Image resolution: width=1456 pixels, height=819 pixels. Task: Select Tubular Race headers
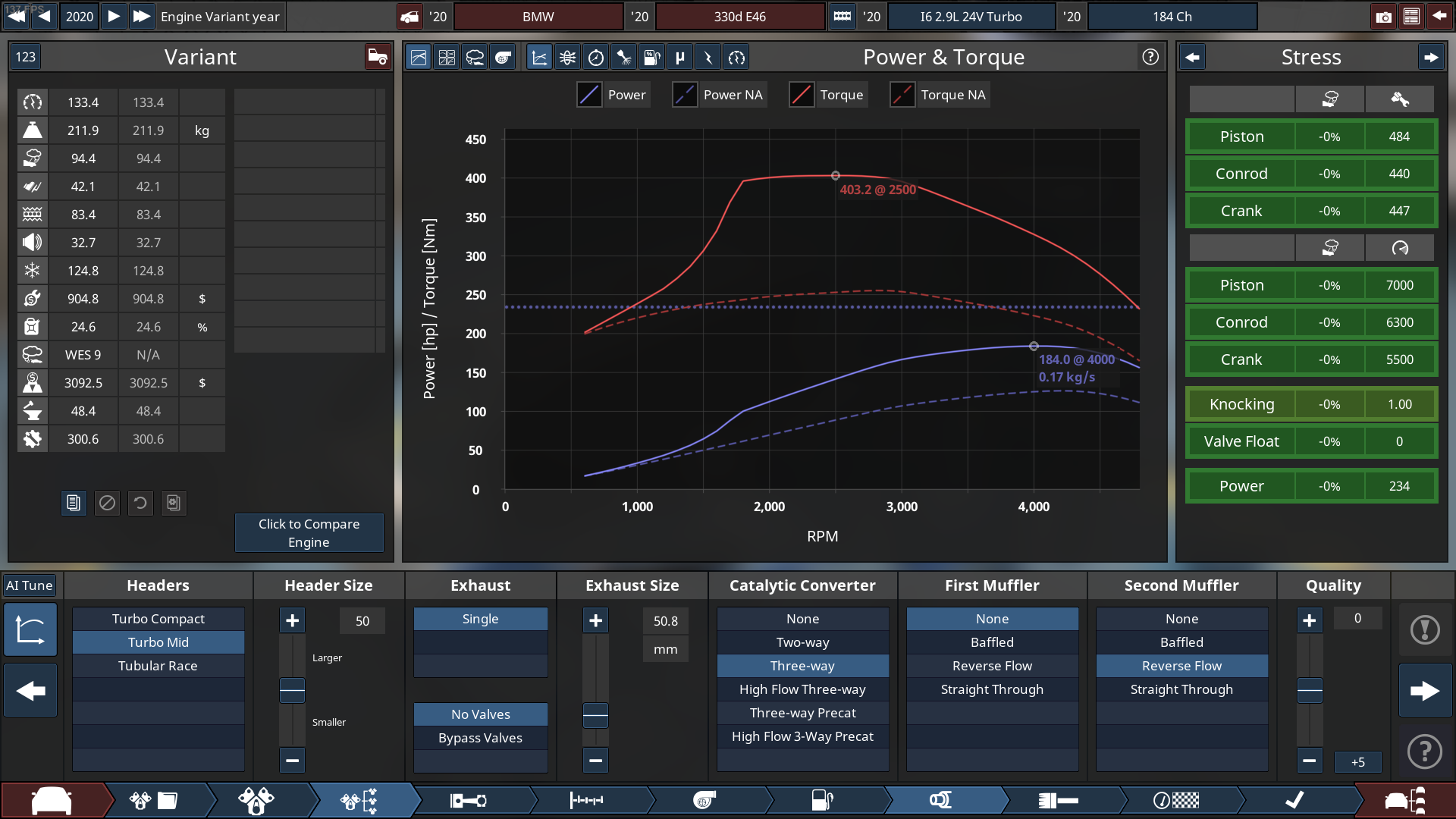click(x=158, y=666)
